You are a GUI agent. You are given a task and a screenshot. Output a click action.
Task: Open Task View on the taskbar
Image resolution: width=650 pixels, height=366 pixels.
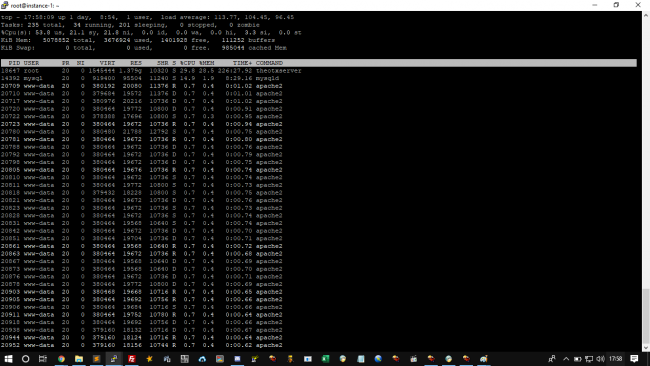[x=43, y=359]
